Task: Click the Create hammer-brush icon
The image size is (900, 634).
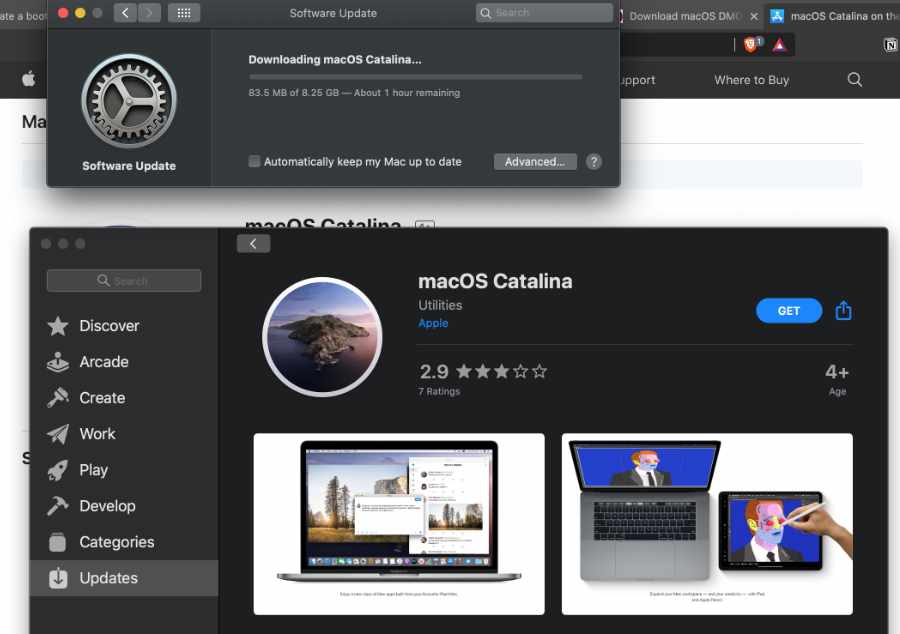Action: [58, 398]
